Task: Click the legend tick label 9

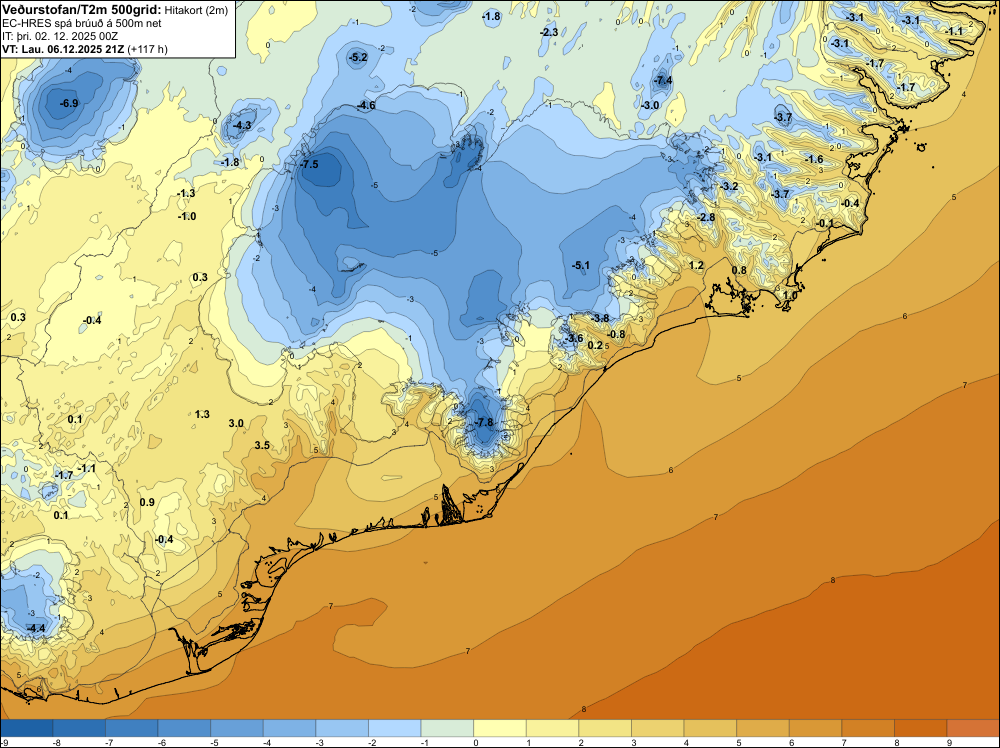Action: [x=947, y=742]
